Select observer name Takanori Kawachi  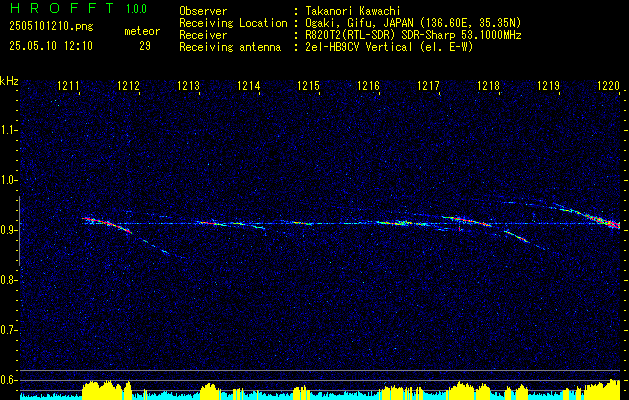(x=352, y=11)
